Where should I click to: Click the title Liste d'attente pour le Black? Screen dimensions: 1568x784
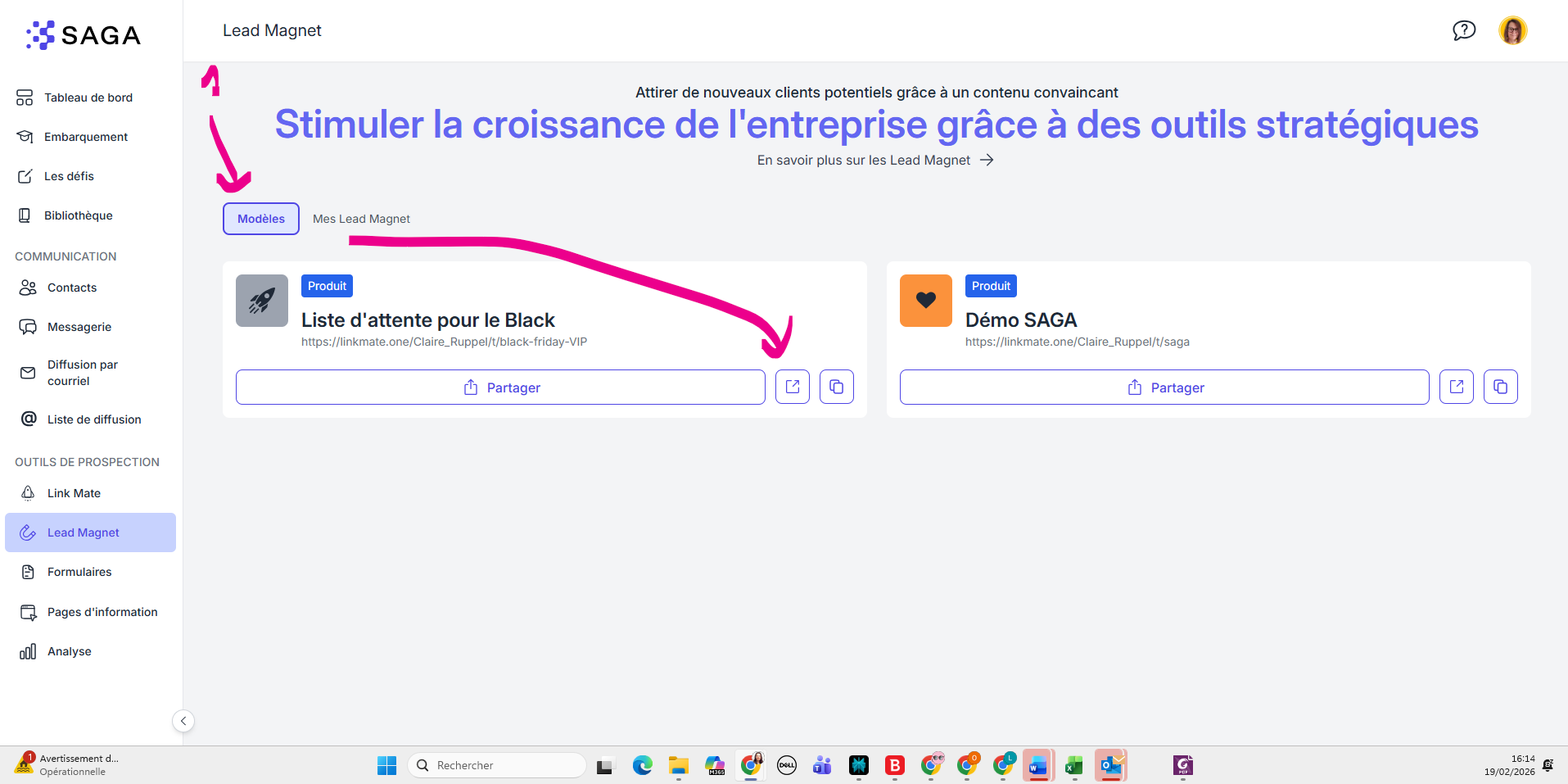(428, 319)
